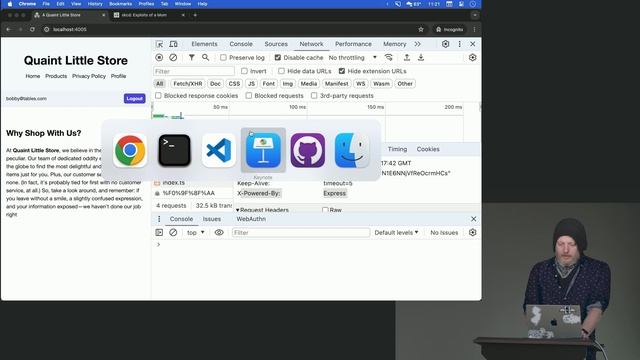This screenshot has width=640, height=360.
Task: Toggle the device toolbar icon in DevTools
Action: point(173,44)
